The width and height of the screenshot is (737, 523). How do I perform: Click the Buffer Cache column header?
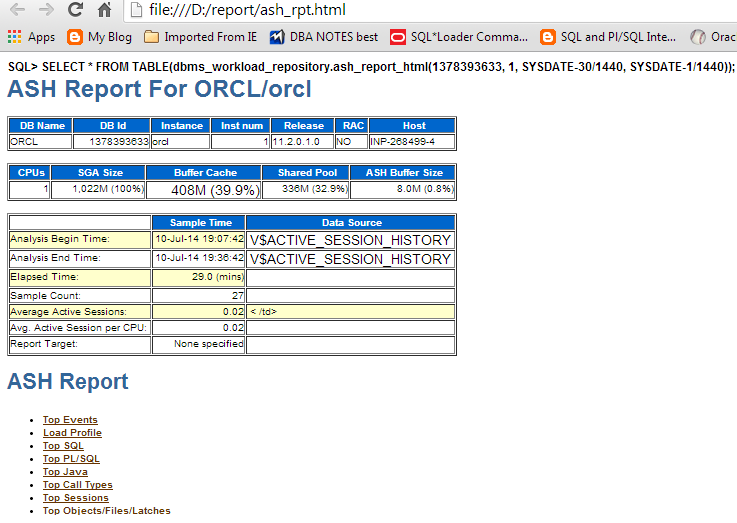[204, 172]
